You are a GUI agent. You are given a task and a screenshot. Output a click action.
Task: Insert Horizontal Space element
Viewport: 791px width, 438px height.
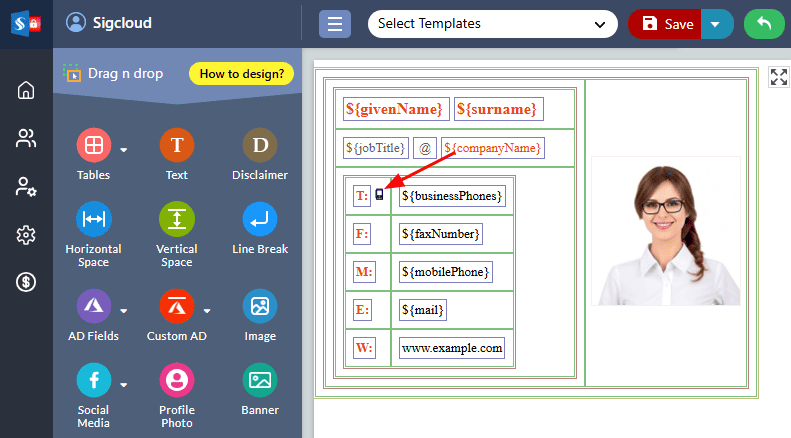tap(93, 219)
